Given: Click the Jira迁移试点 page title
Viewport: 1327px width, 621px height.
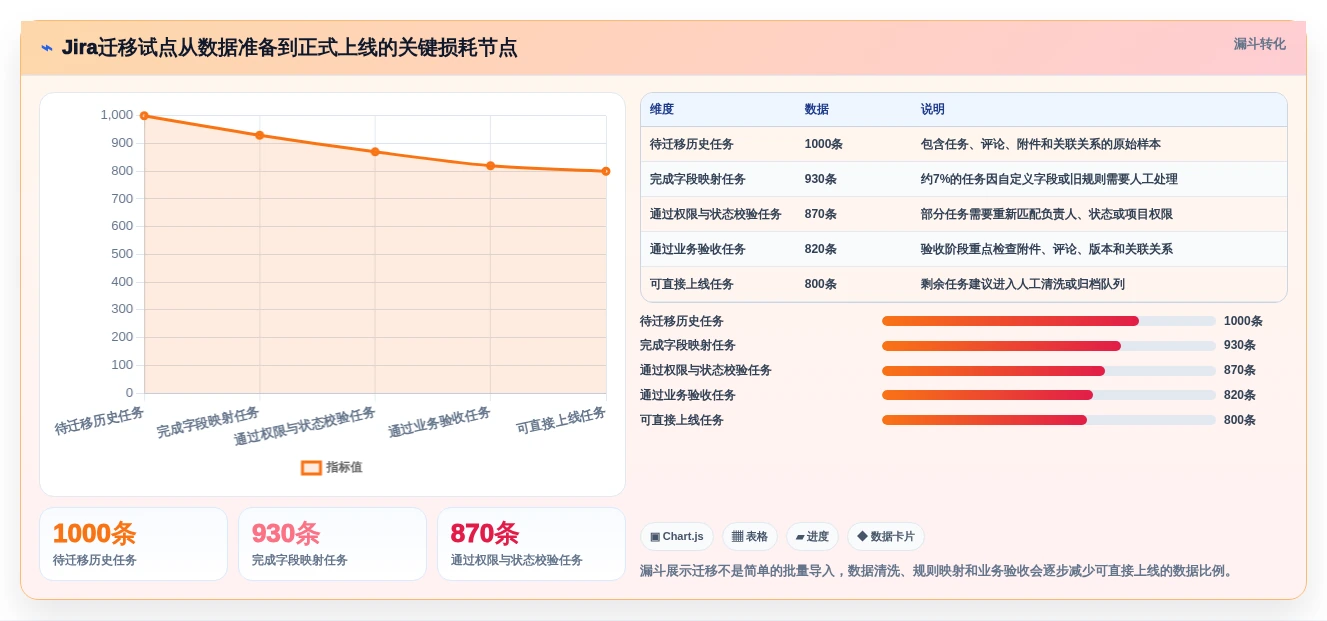Looking at the screenshot, I should 290,48.
